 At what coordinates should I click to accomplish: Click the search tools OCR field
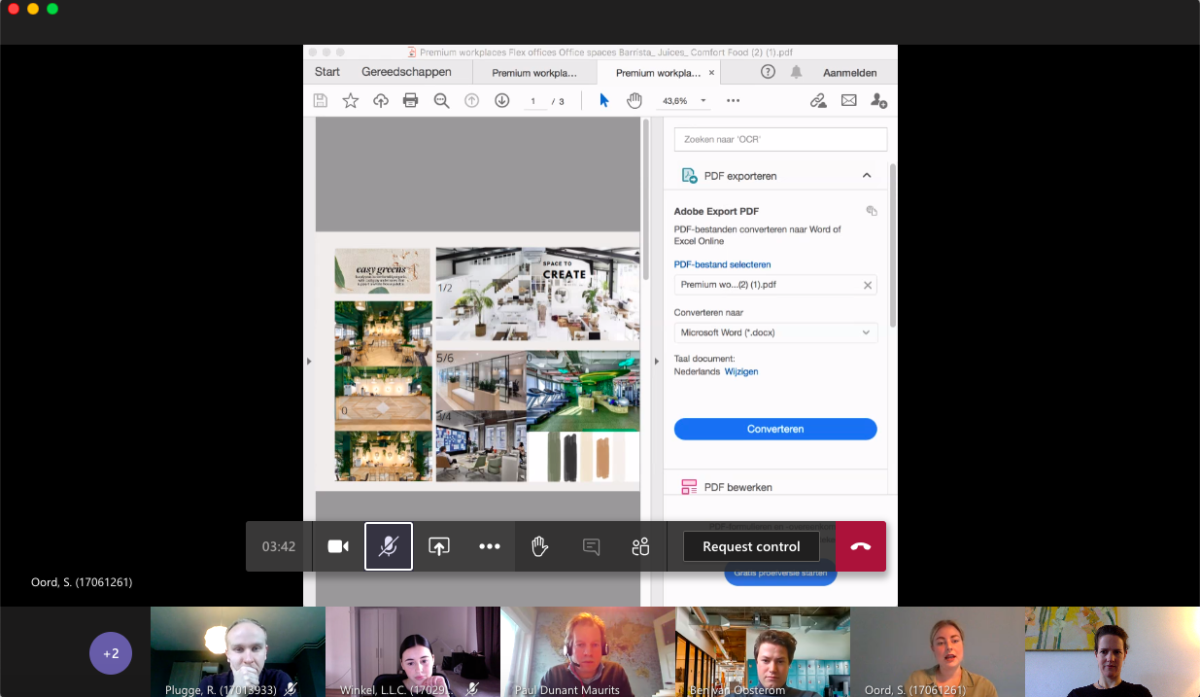(x=780, y=139)
